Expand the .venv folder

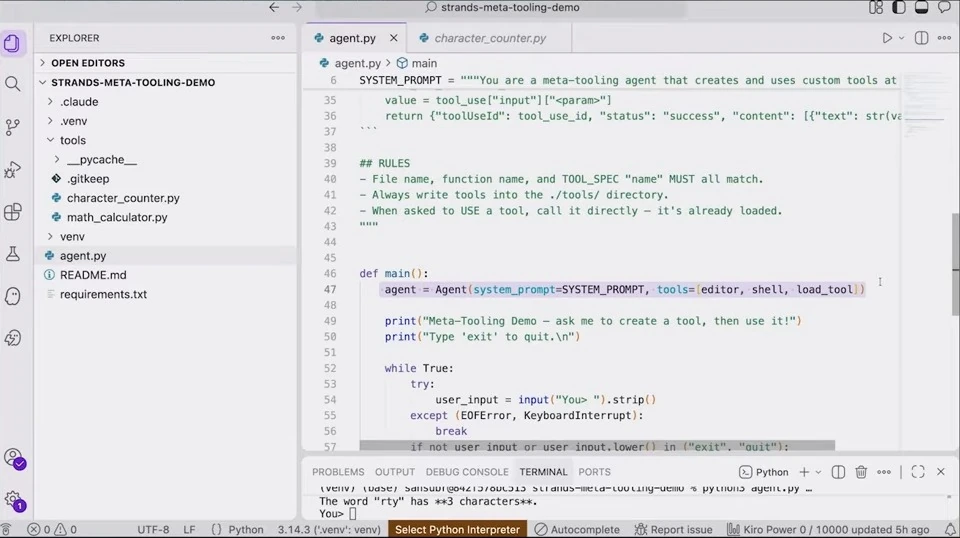click(73, 121)
